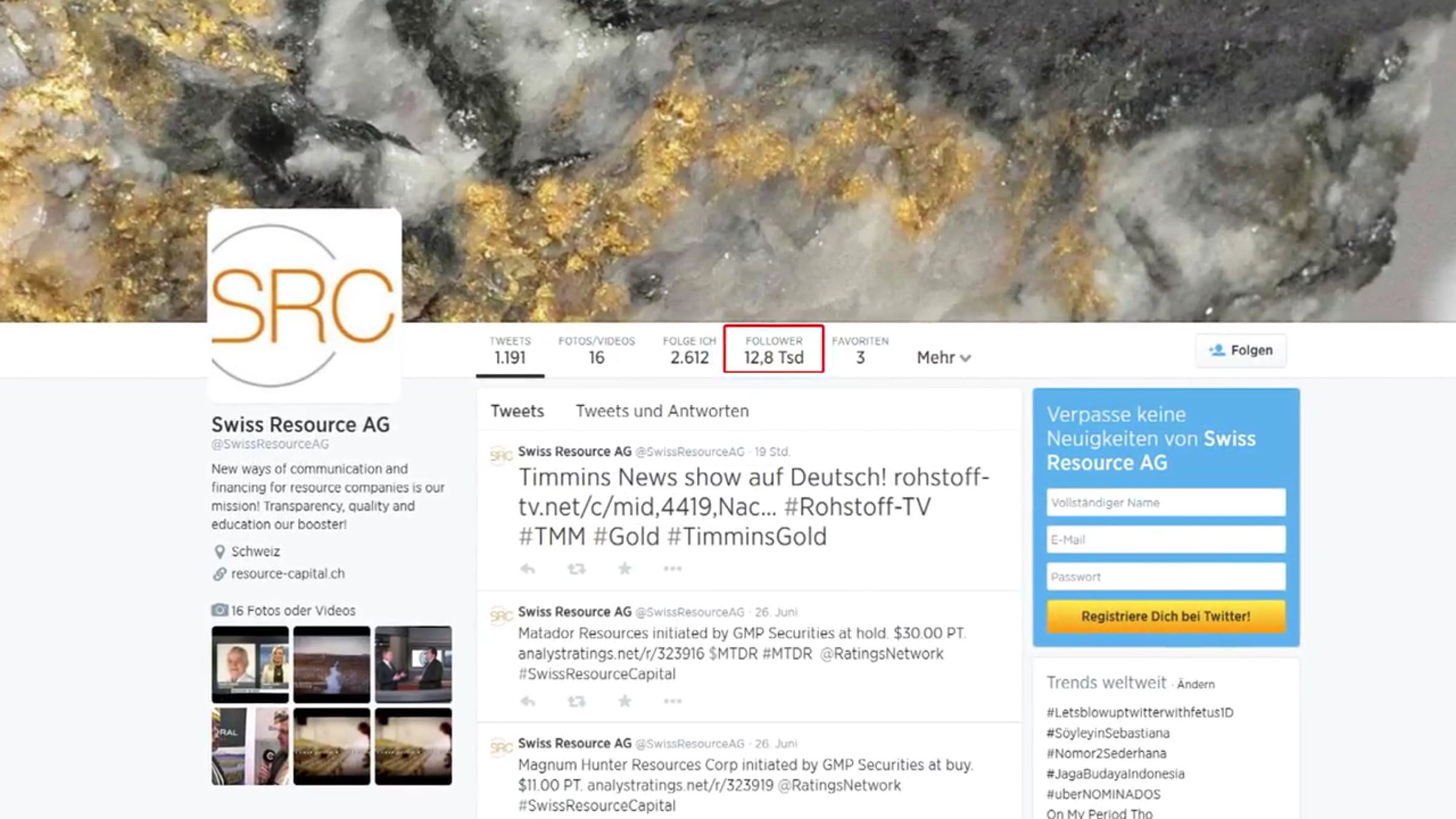Open trend #SöyleyinSebastiana
1456x819 pixels.
(x=1108, y=733)
